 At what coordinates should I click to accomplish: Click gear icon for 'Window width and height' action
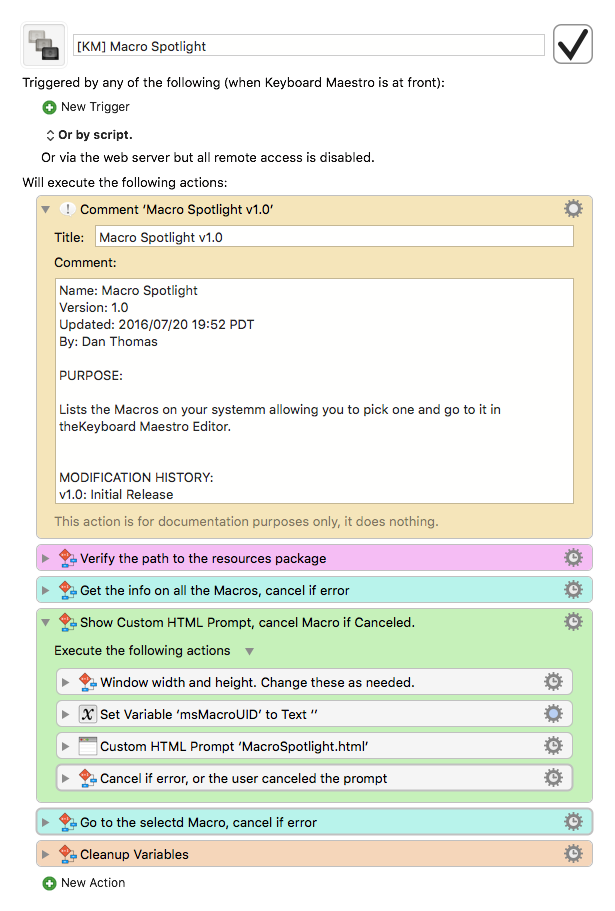click(553, 682)
